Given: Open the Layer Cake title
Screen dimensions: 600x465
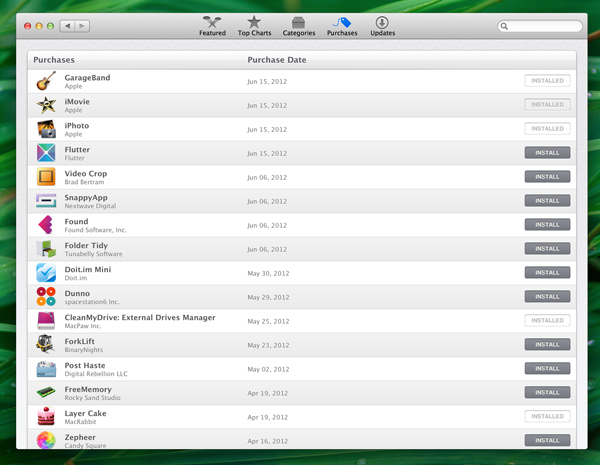Looking at the screenshot, I should coord(85,413).
